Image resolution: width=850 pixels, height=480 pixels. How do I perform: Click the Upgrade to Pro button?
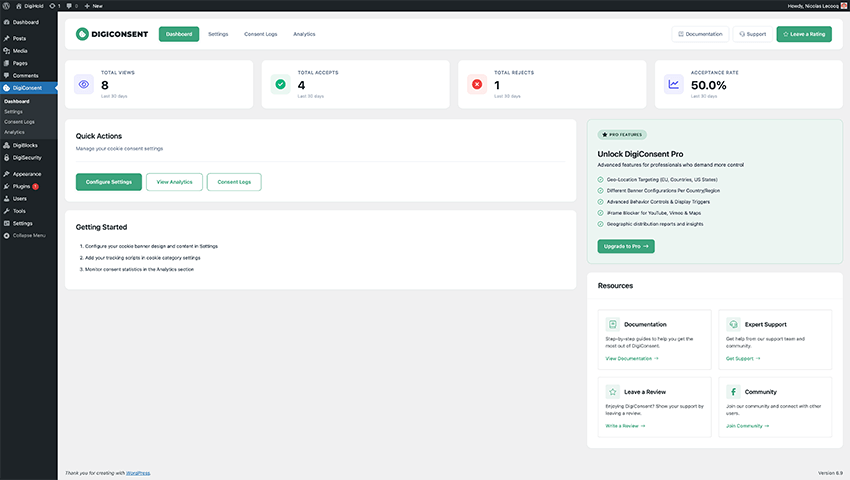coord(626,246)
